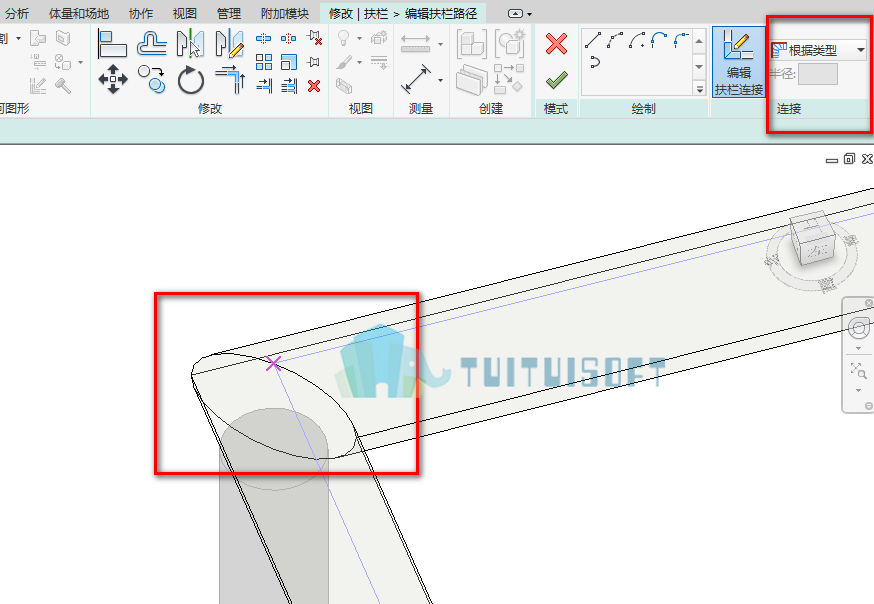Activate Mirror - Pick Axis tool
This screenshot has height=604, width=874.
click(x=190, y=44)
